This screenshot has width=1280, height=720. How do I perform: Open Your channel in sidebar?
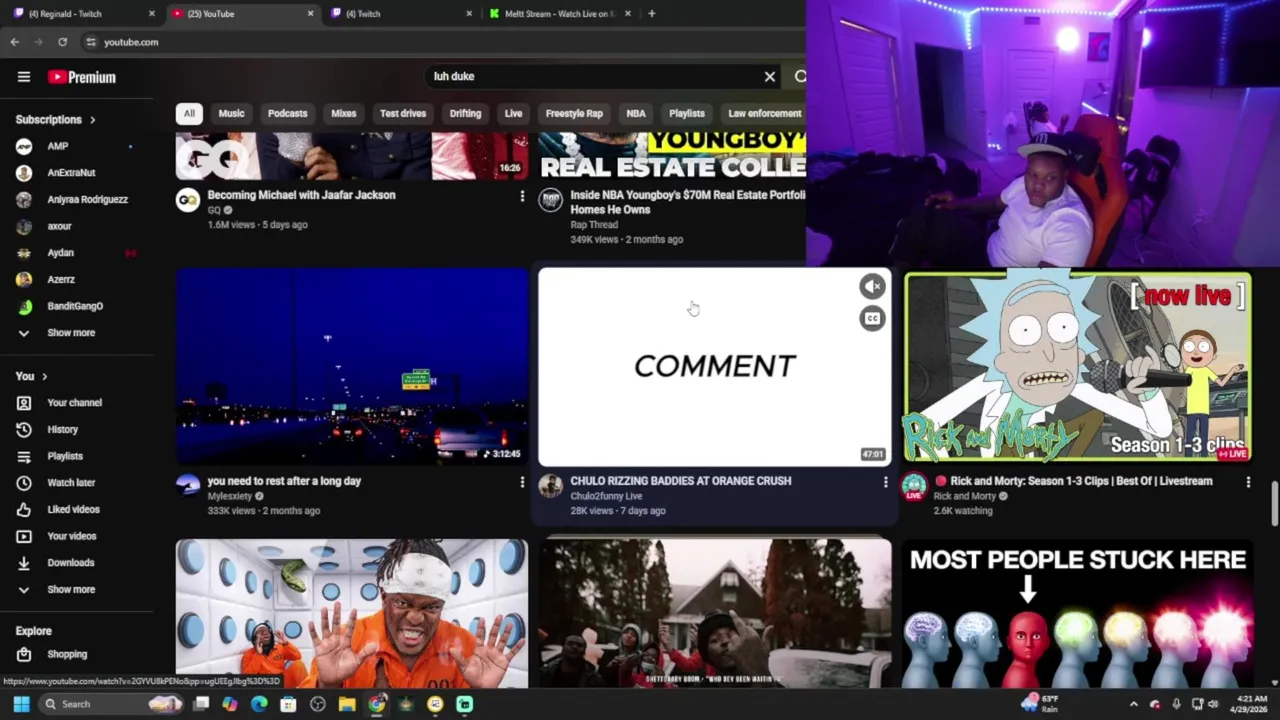[75, 402]
